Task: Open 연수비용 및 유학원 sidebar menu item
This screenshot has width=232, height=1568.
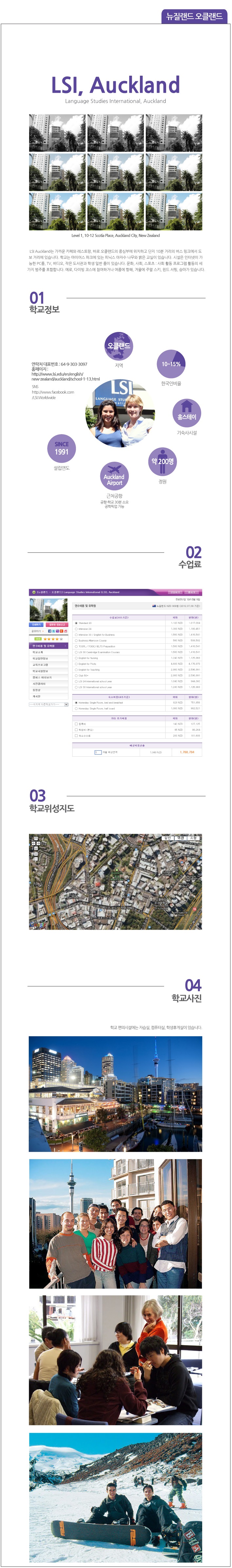Action: point(49,646)
